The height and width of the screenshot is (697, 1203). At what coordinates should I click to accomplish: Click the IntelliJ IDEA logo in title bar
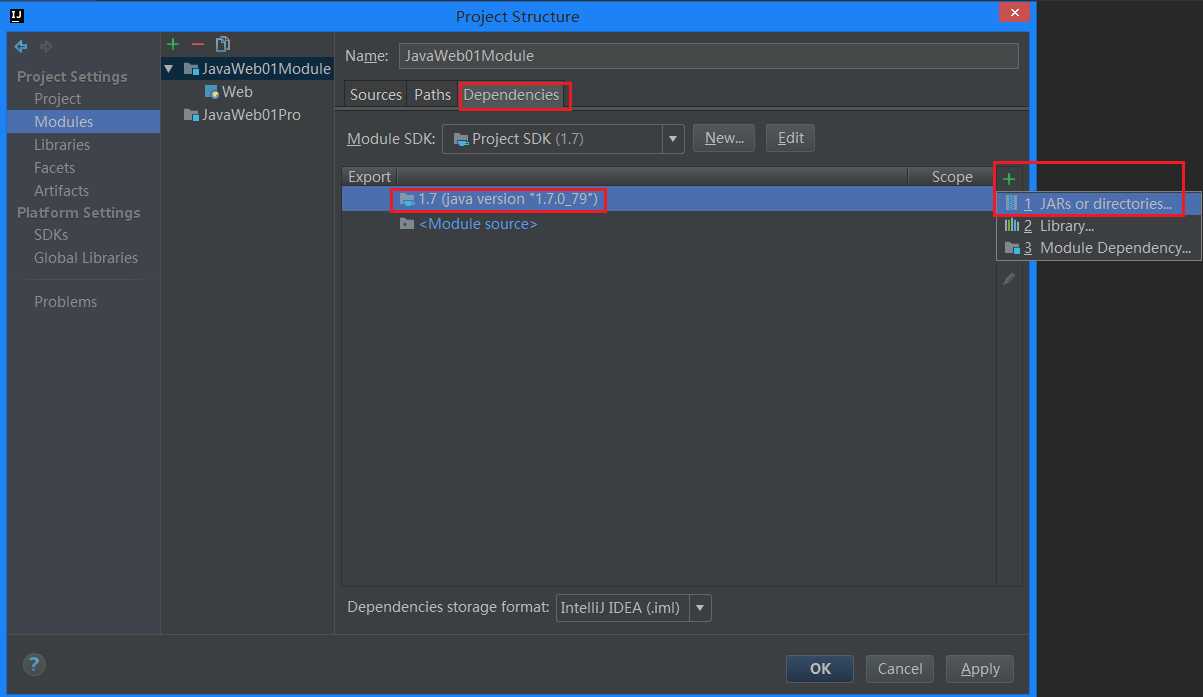click(16, 15)
